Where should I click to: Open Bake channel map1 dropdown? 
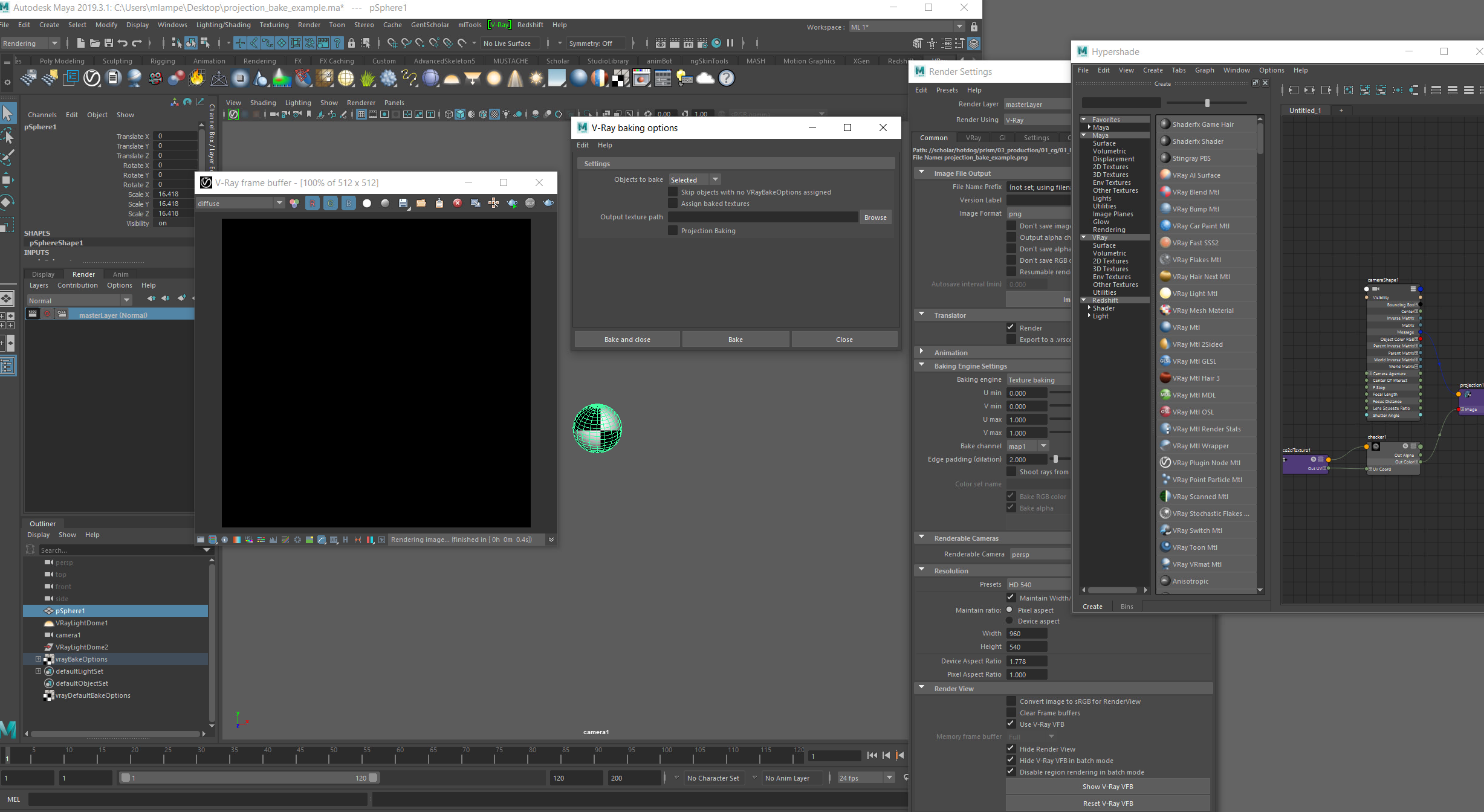1027,446
